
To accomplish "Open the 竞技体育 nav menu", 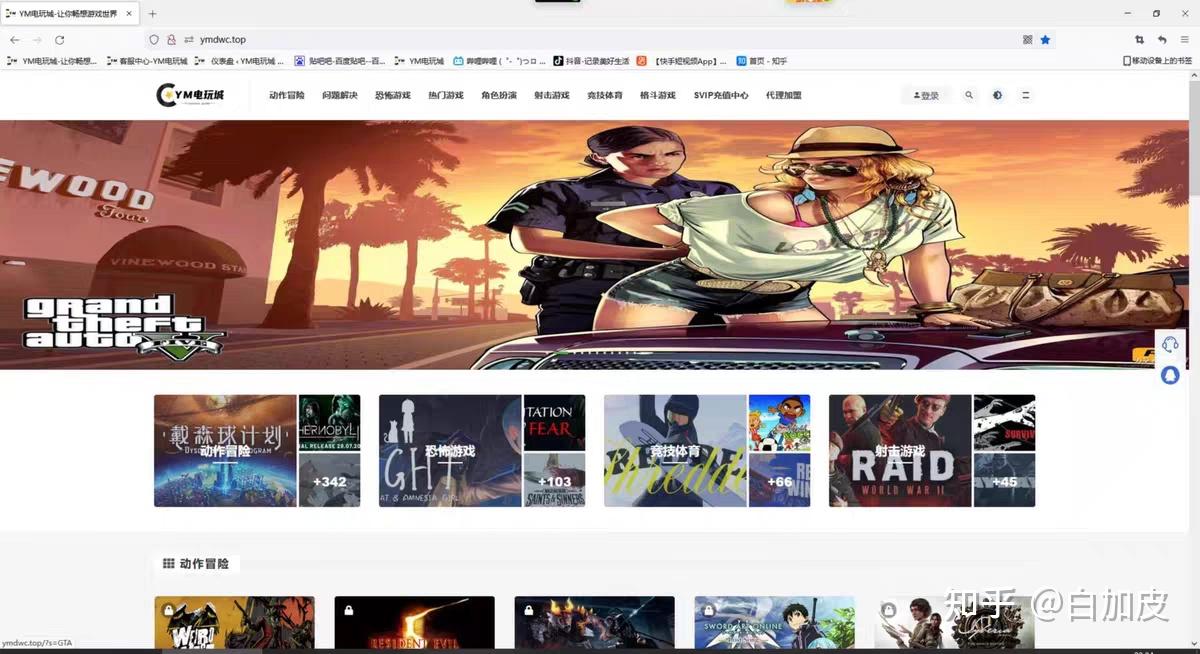I will 605,95.
